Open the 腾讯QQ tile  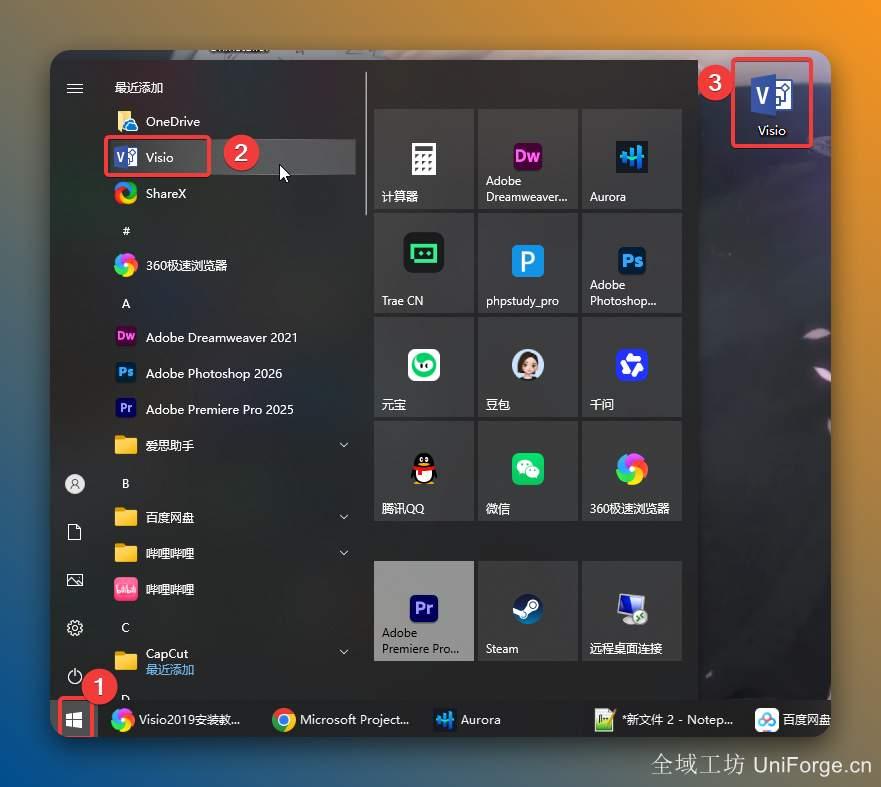[424, 471]
